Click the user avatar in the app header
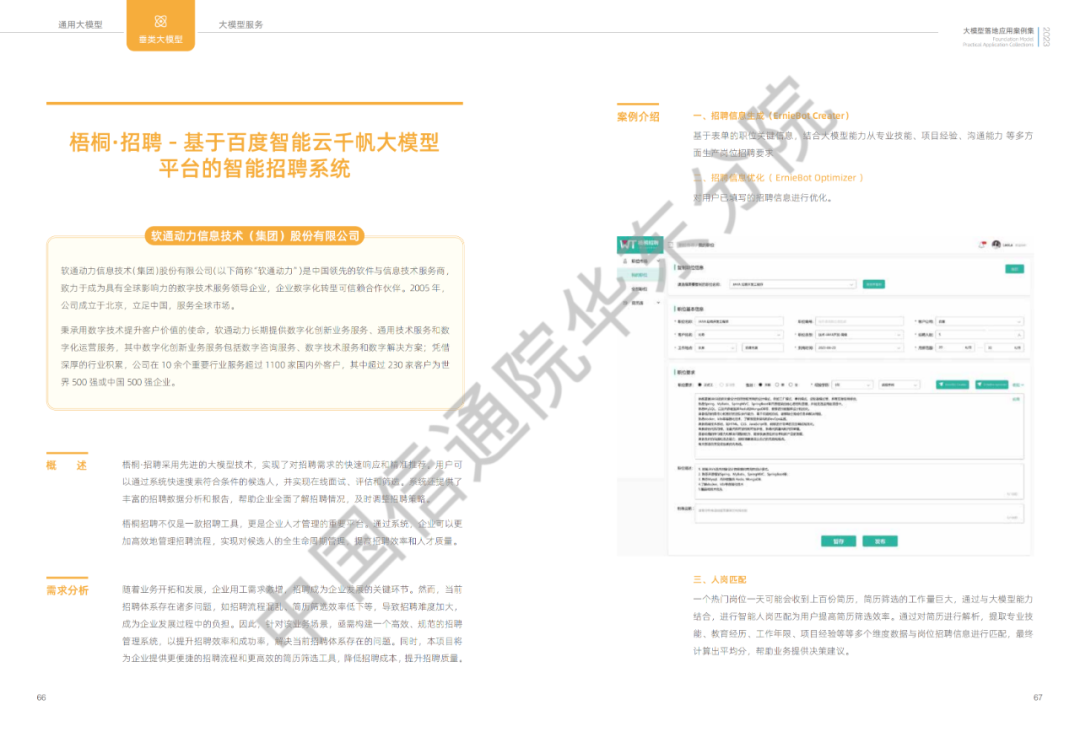The width and height of the screenshot is (1080, 732). [996, 244]
